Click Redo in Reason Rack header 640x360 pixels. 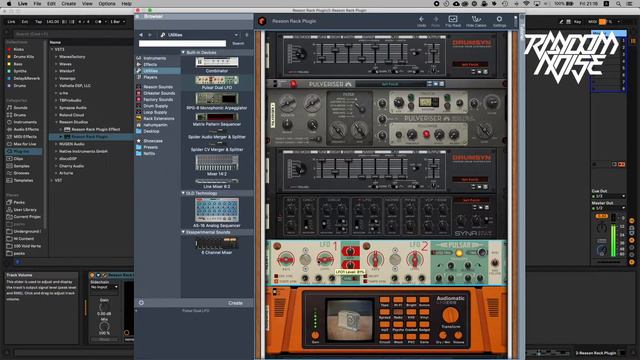click(436, 21)
